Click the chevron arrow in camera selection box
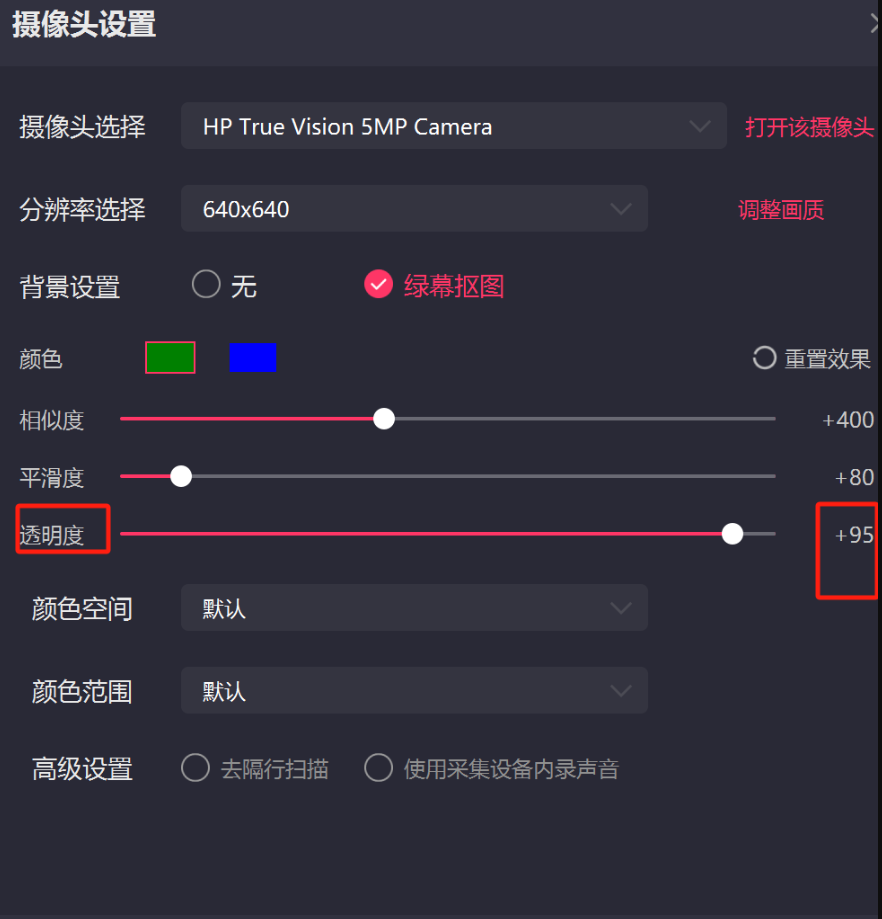 pyautogui.click(x=700, y=126)
